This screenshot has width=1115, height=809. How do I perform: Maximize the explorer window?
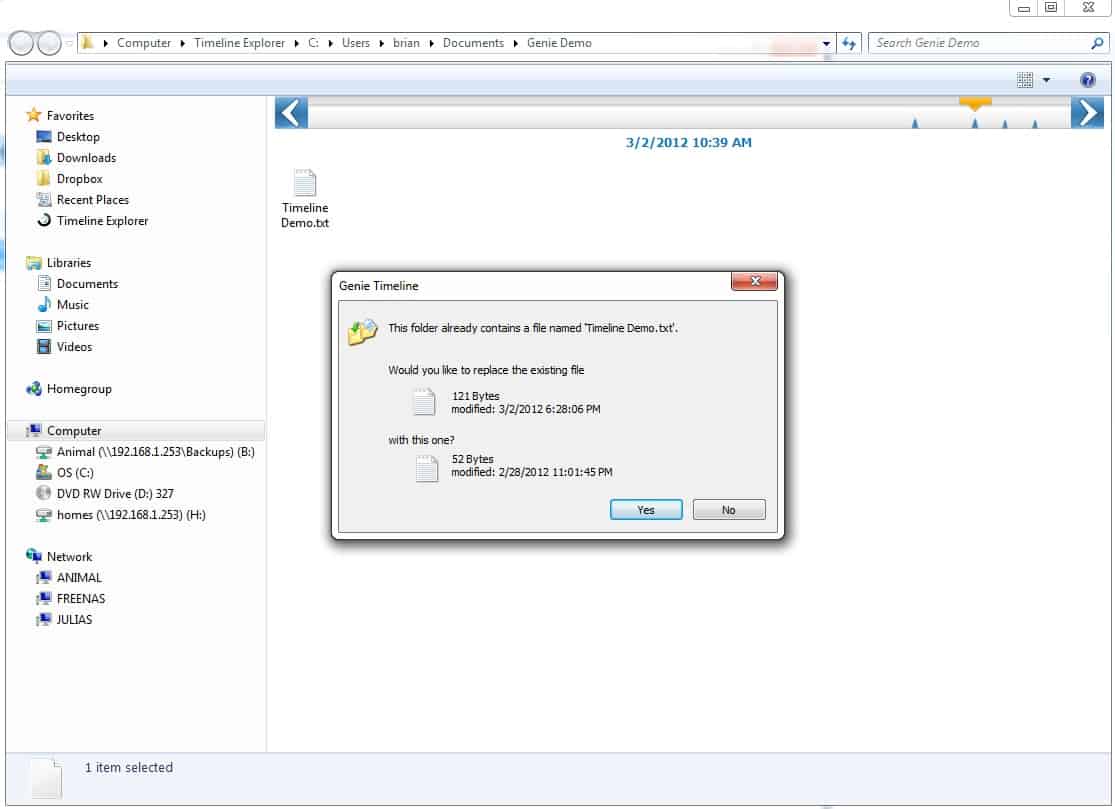point(1051,7)
